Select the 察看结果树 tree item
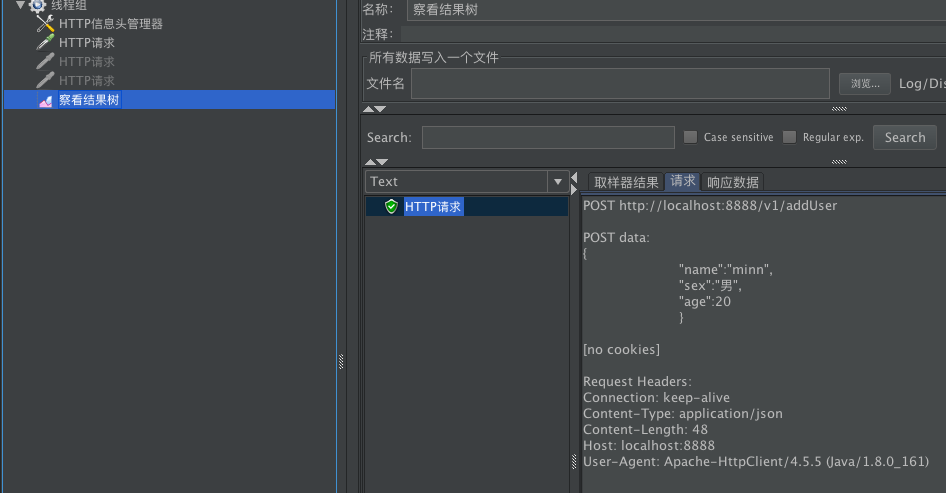Image resolution: width=946 pixels, height=493 pixels. tap(89, 100)
